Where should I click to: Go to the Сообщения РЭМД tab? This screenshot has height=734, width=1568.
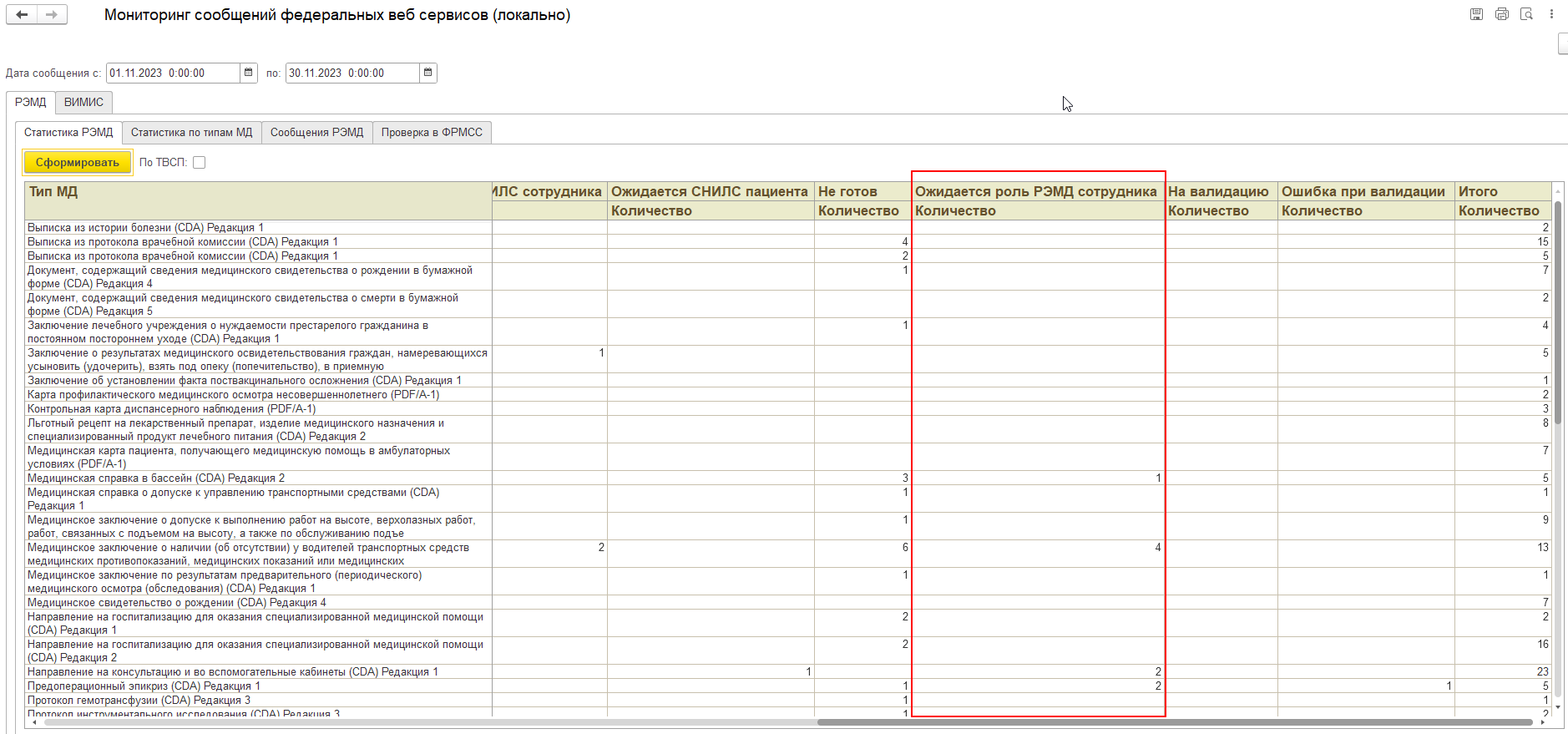point(316,133)
